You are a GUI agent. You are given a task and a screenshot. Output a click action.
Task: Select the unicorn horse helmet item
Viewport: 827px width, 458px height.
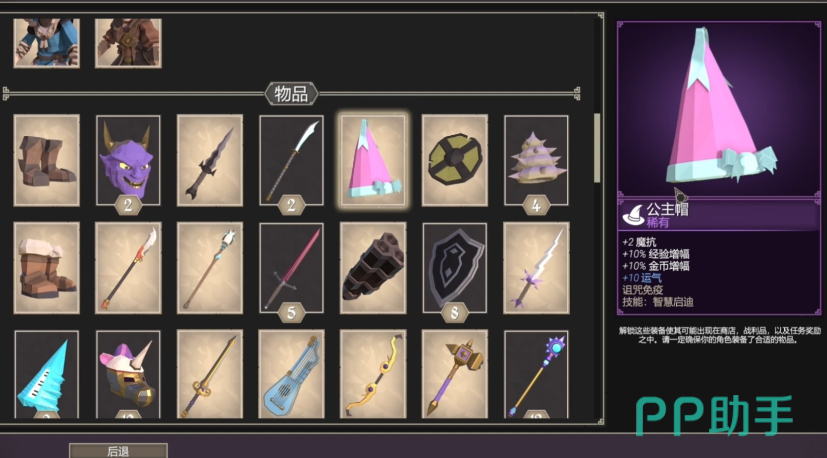(128, 374)
